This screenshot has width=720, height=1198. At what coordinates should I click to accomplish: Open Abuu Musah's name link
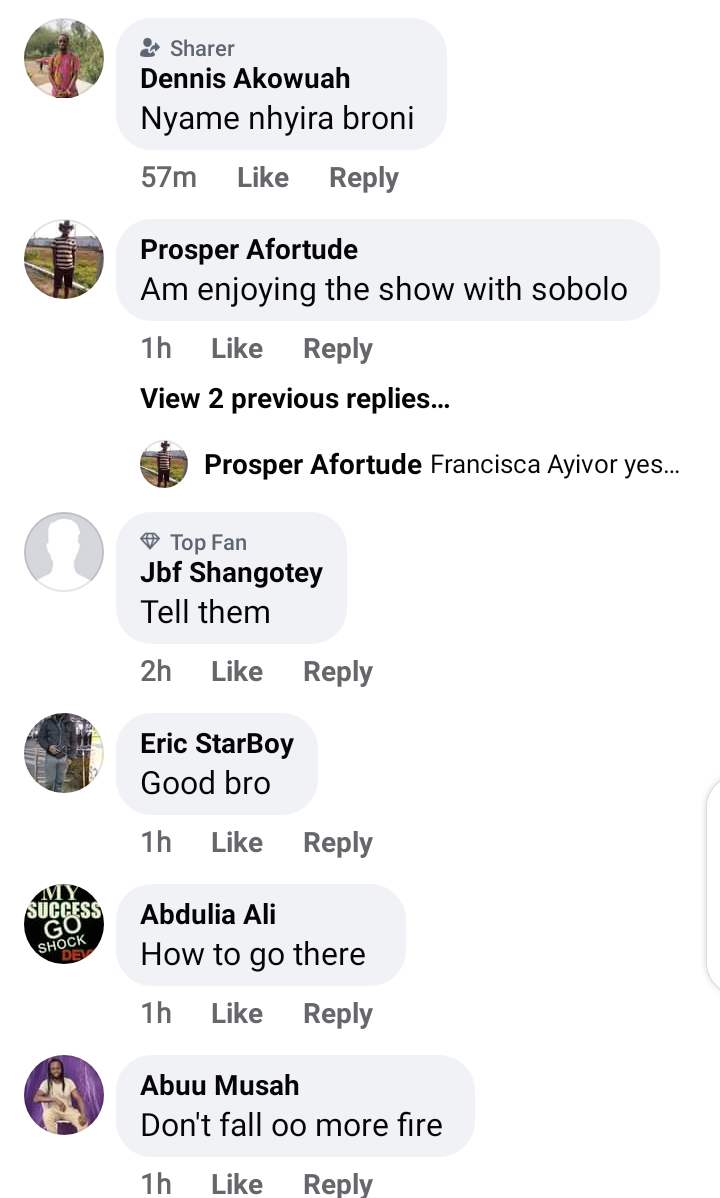click(219, 1085)
